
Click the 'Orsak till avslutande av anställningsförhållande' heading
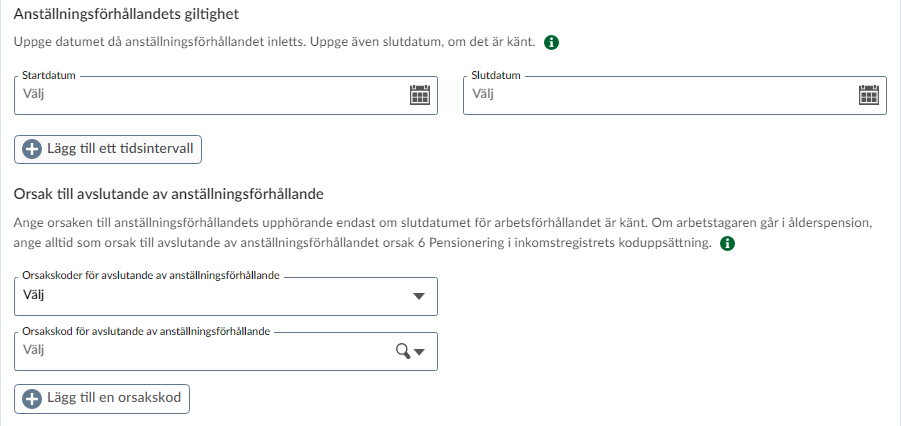tap(170, 193)
